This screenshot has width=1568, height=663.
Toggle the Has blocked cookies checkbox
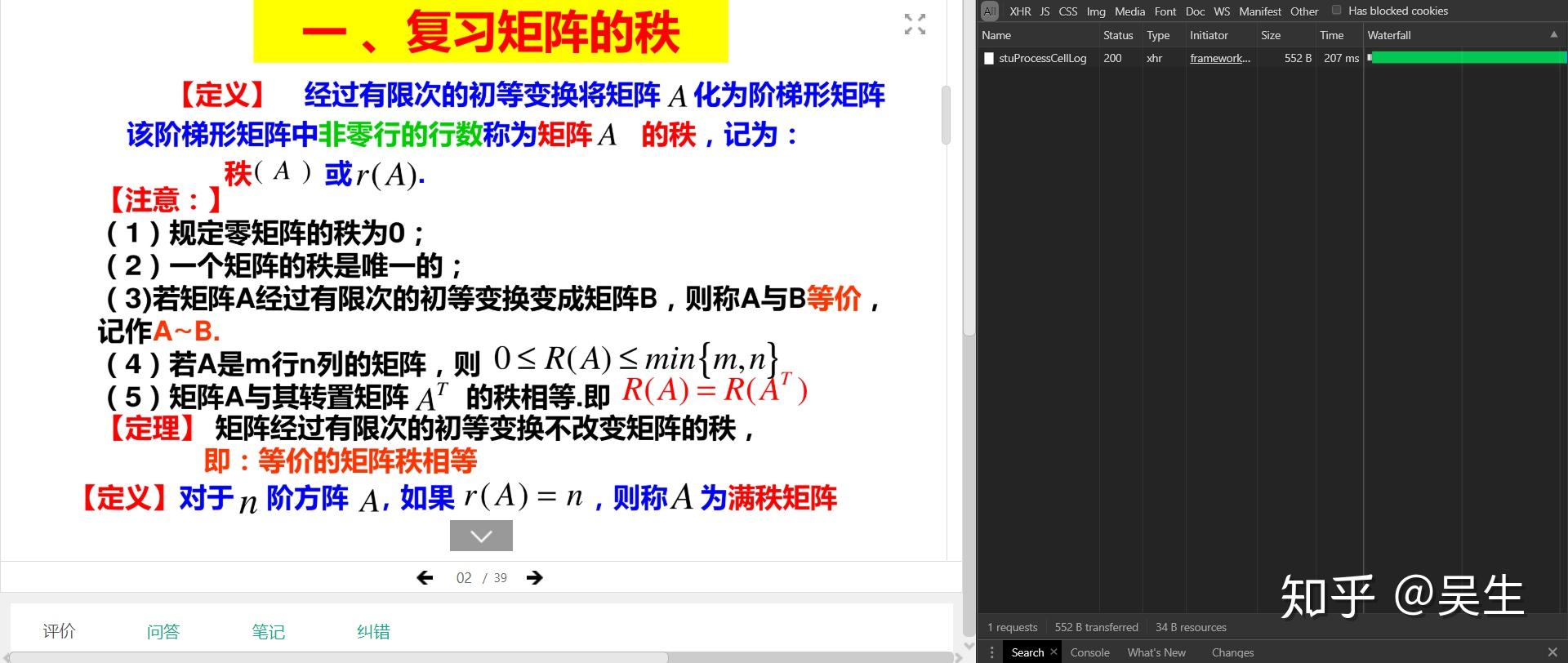[x=1336, y=11]
